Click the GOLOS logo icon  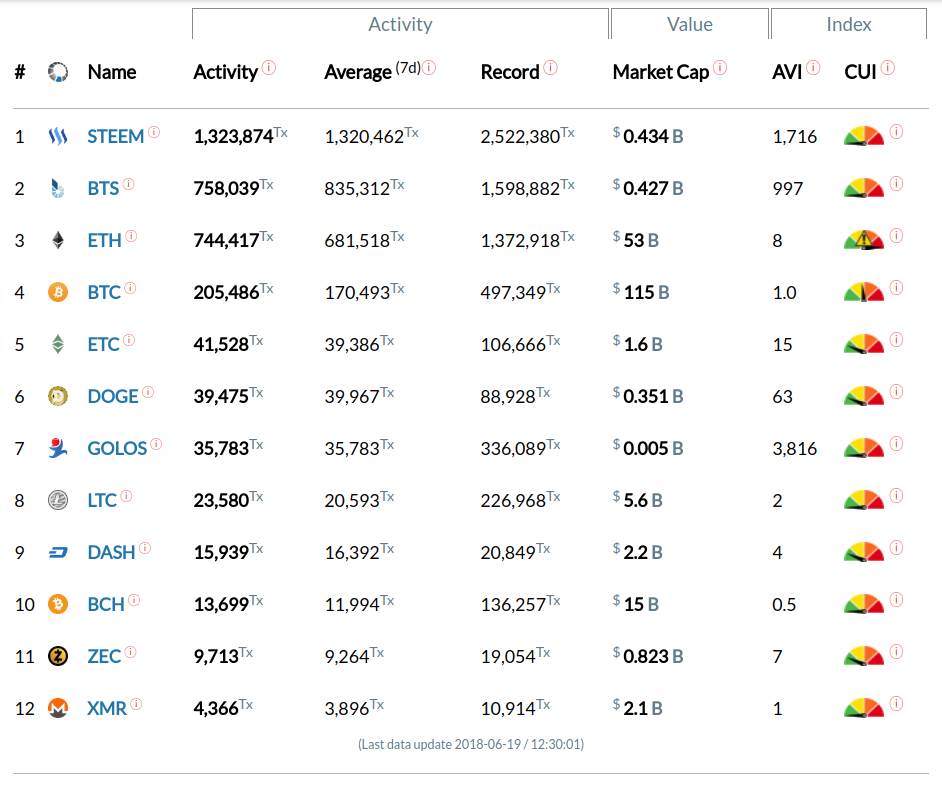pyautogui.click(x=58, y=448)
